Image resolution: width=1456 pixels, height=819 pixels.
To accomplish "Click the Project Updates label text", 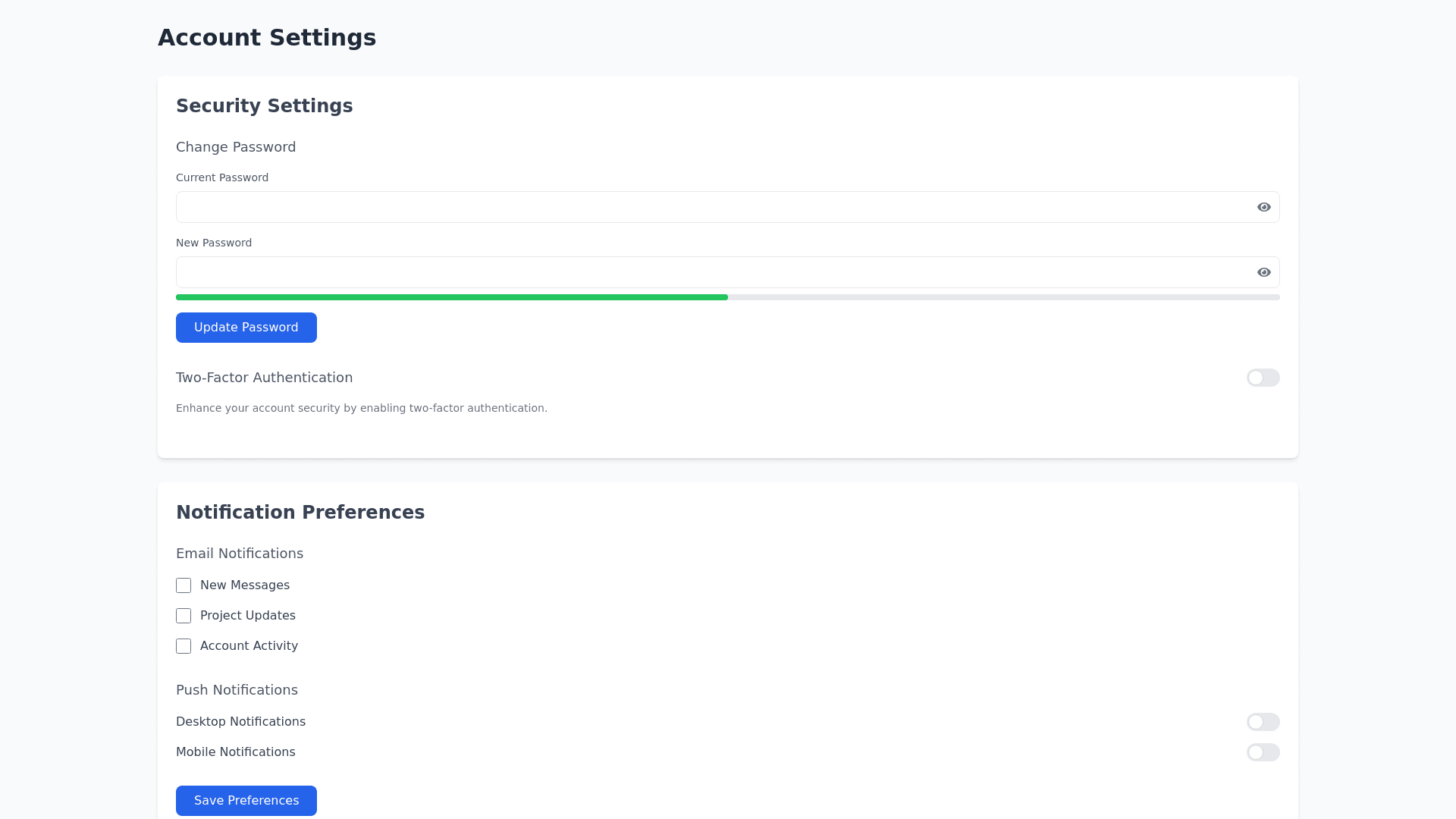I will 247,616.
